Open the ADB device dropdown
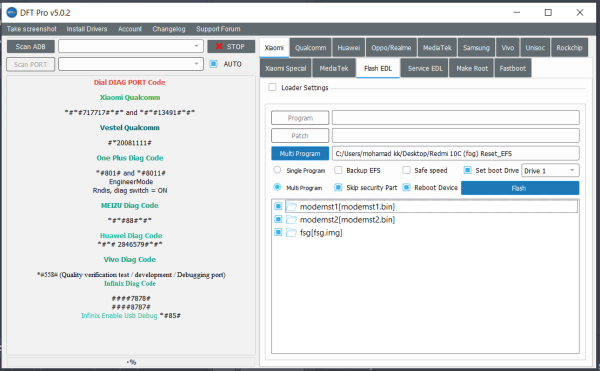The height and width of the screenshot is (371, 600). pyautogui.click(x=130, y=46)
